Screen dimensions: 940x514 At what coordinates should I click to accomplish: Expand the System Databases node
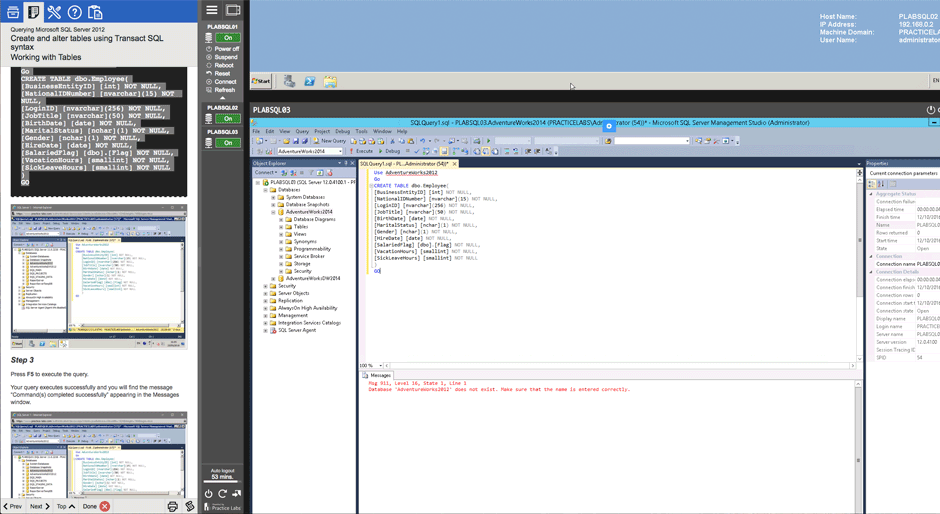pyautogui.click(x=273, y=197)
